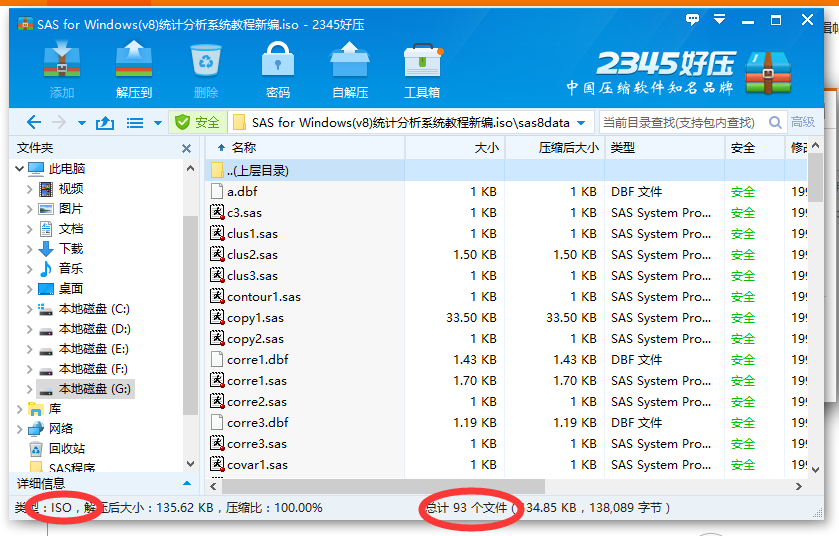839x536 pixels.
Task: Select the ..(上层目录) row
Action: click(506, 171)
